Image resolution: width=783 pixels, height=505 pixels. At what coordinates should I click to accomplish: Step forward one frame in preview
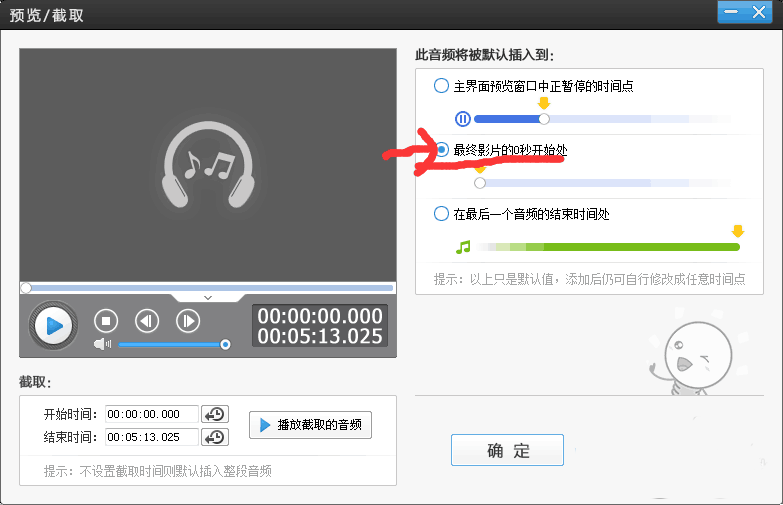(x=188, y=321)
